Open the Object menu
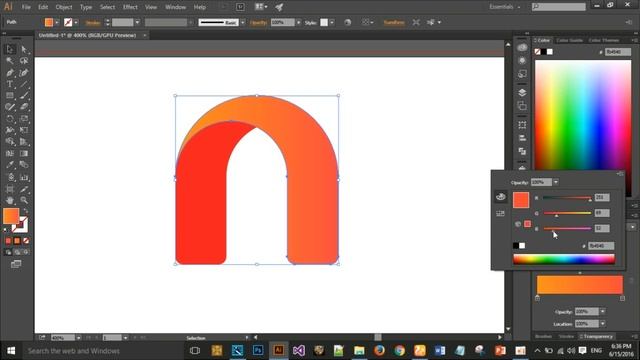 (x=64, y=7)
